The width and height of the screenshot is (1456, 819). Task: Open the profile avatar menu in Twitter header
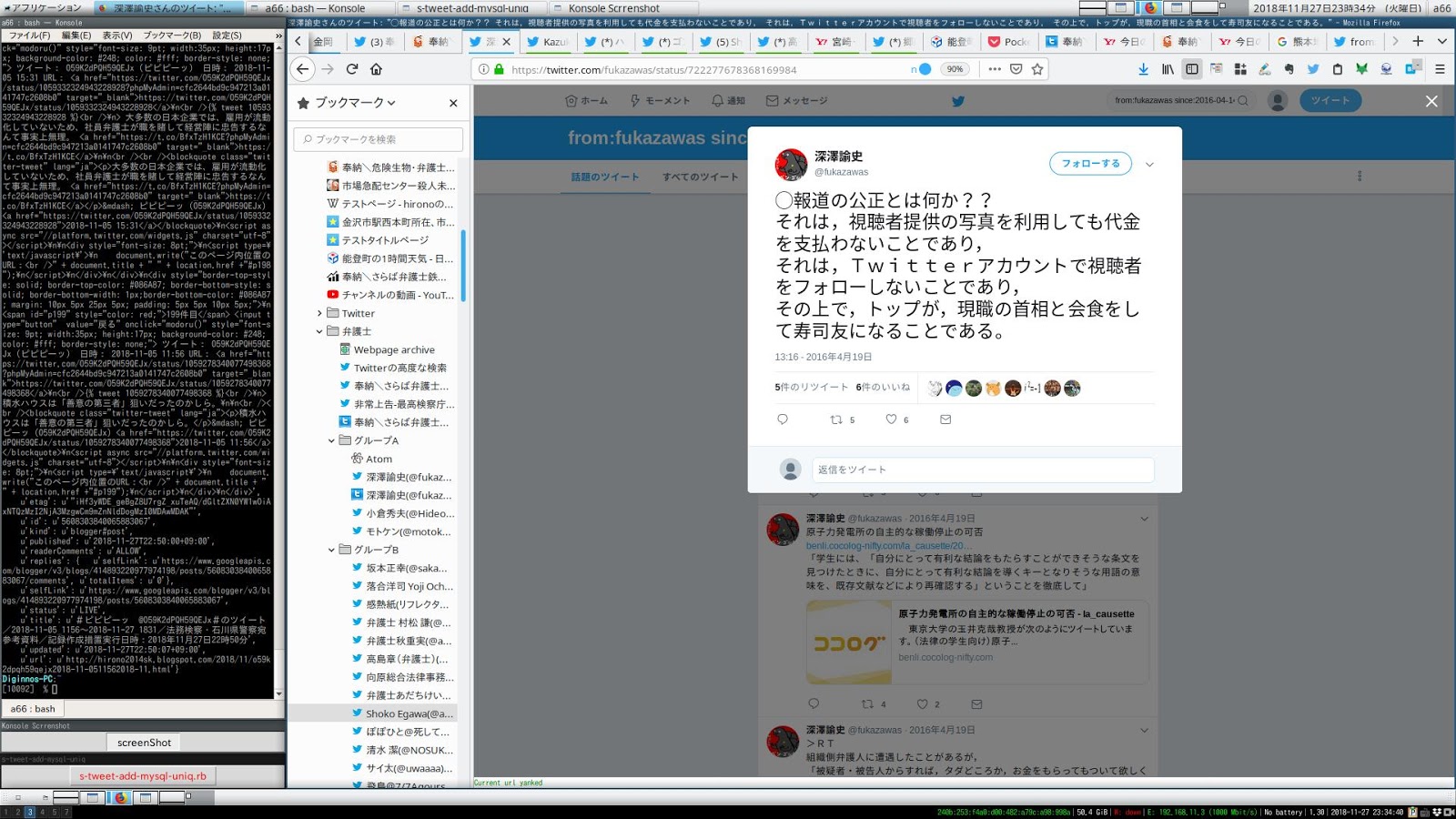[1278, 101]
